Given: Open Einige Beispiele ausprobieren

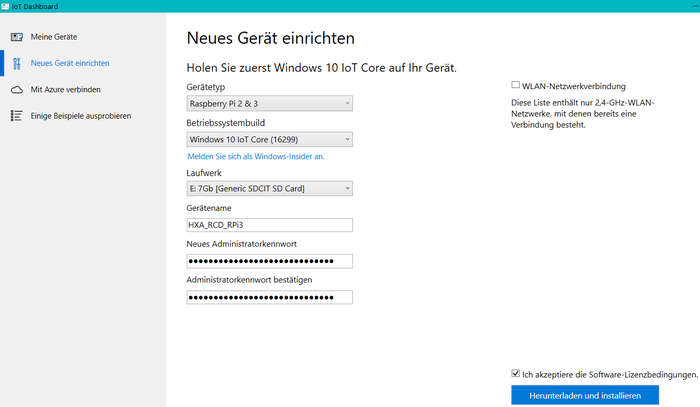Looking at the screenshot, I should pyautogui.click(x=81, y=116).
